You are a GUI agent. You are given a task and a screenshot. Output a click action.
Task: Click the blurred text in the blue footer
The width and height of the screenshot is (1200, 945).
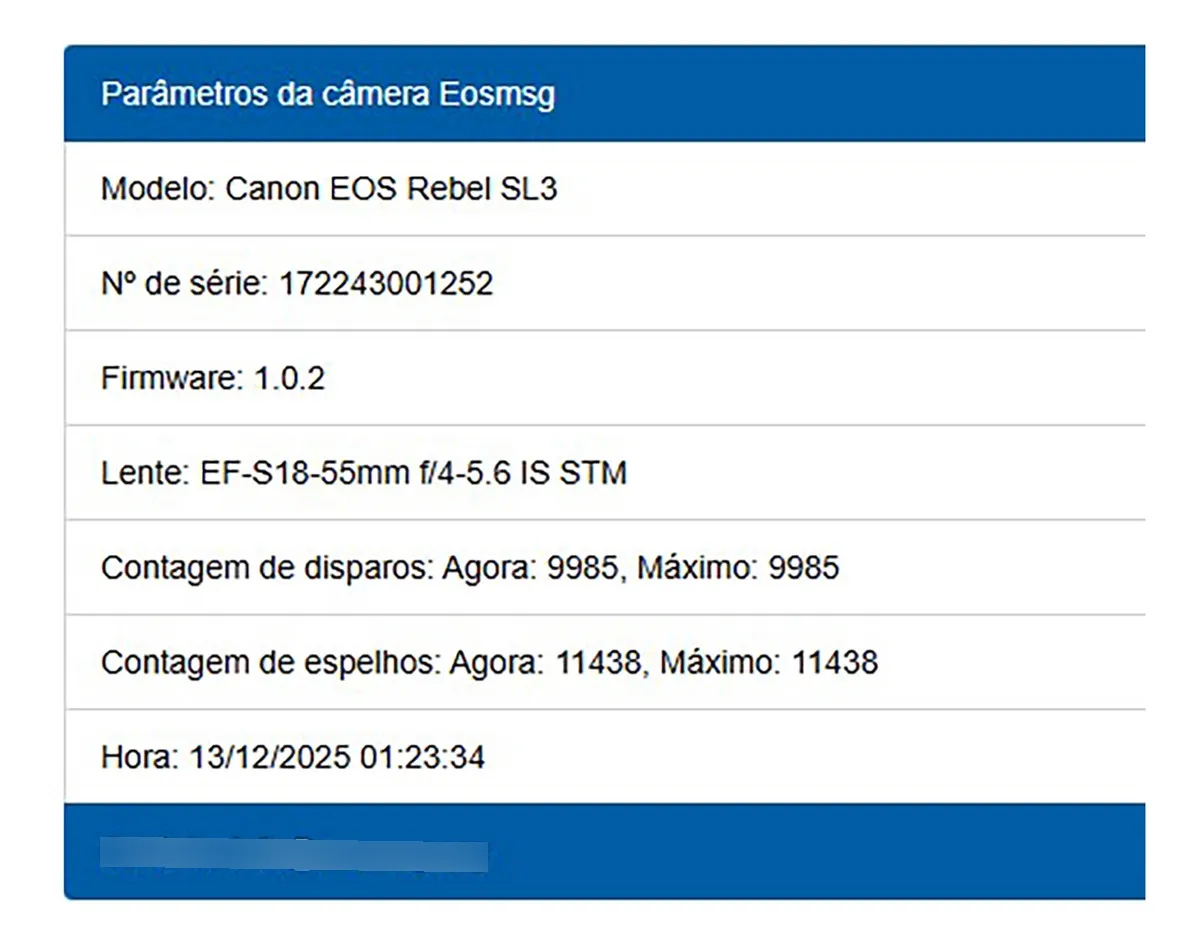[x=294, y=856]
